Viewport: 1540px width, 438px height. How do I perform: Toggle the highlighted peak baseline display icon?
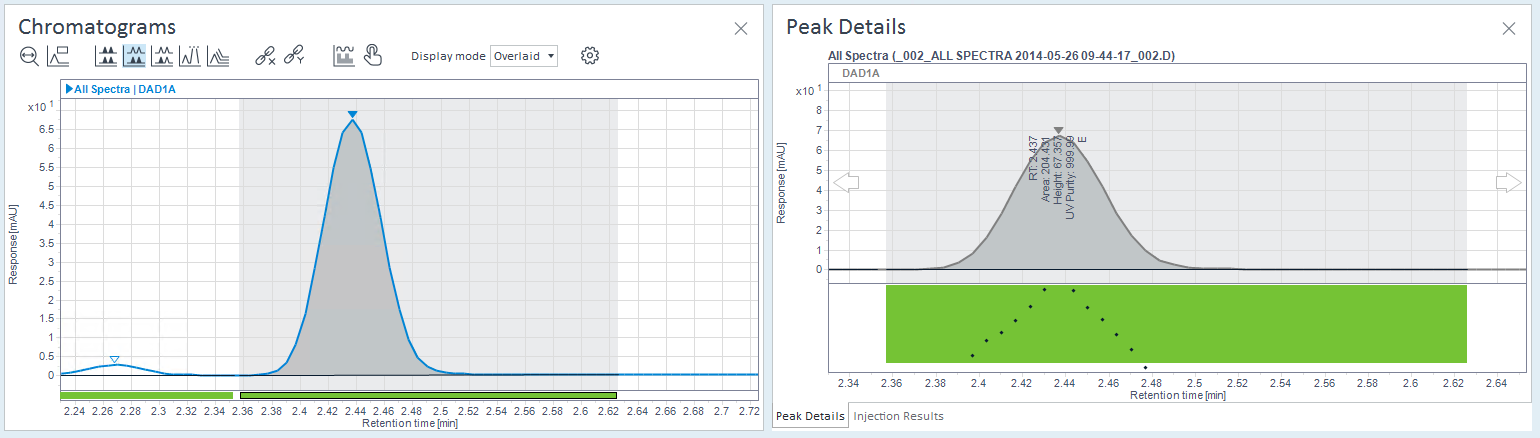point(134,56)
